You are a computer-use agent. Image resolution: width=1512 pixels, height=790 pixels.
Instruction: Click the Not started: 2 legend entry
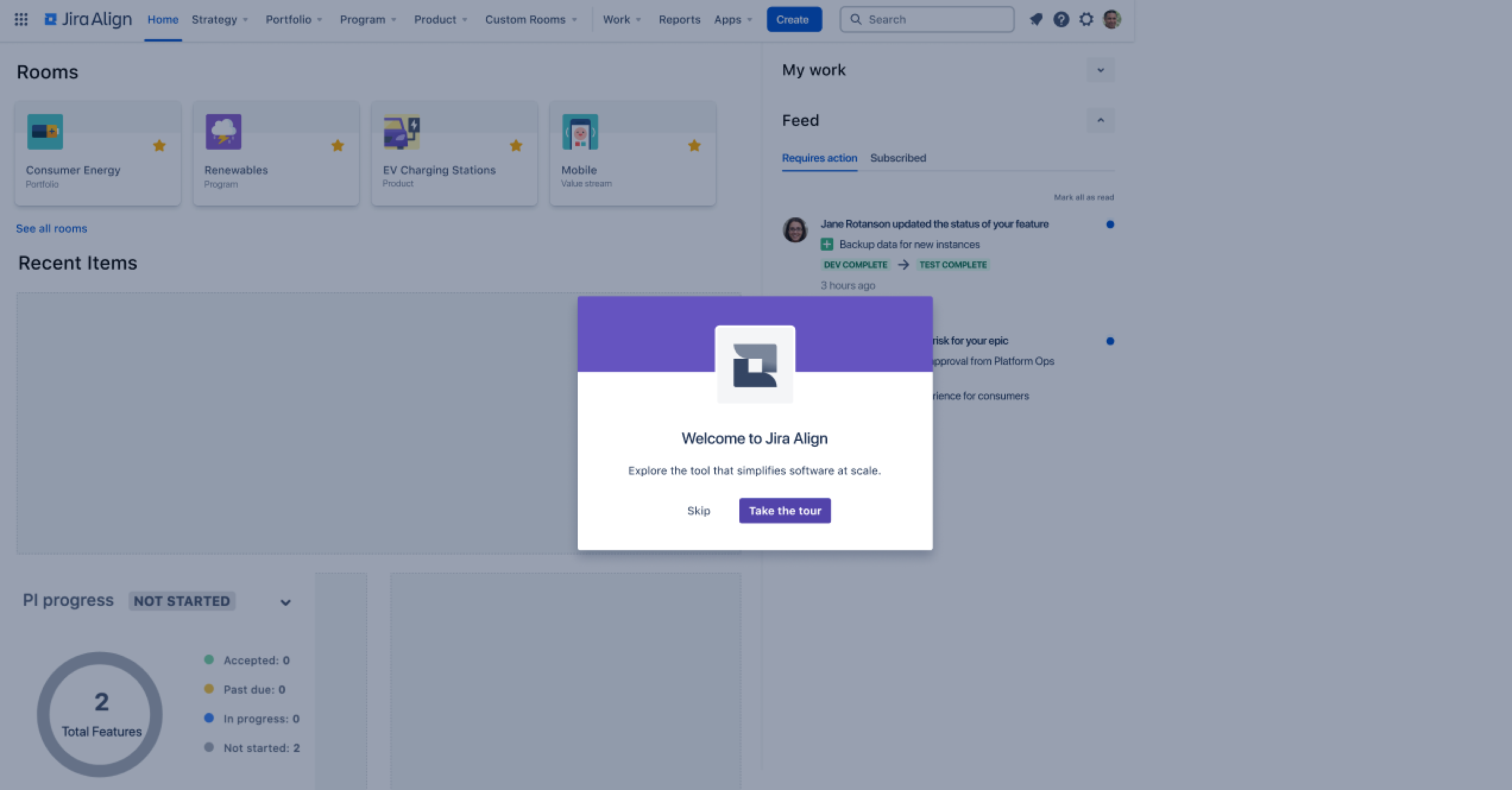[252, 748]
